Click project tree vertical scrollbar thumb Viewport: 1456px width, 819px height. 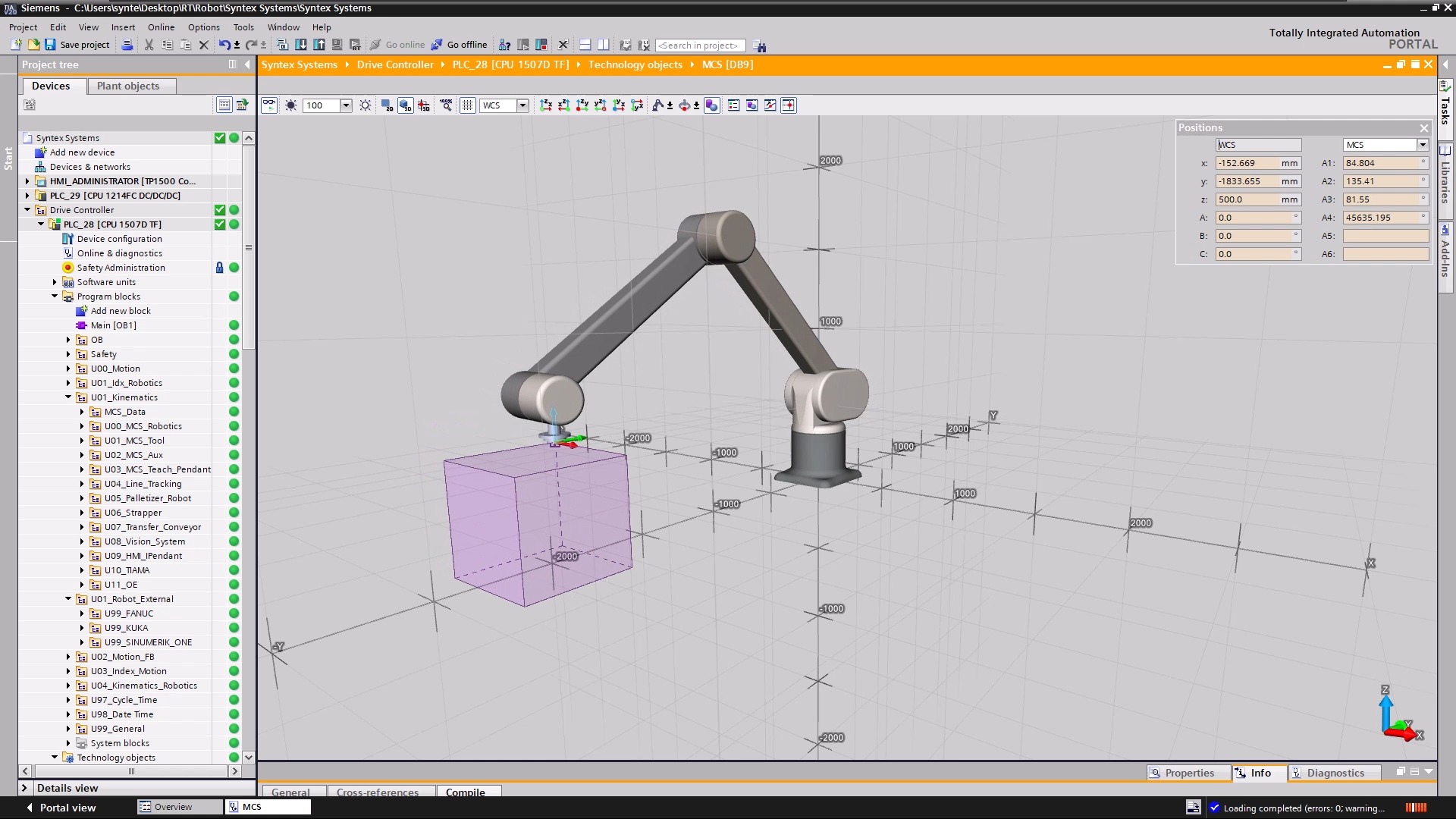click(x=248, y=246)
